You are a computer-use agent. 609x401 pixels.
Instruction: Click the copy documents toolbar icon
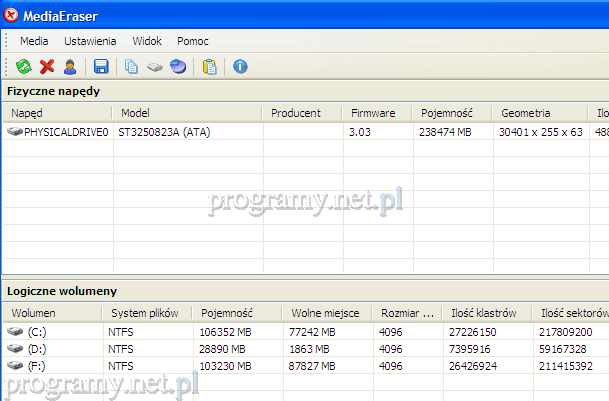click(x=132, y=67)
